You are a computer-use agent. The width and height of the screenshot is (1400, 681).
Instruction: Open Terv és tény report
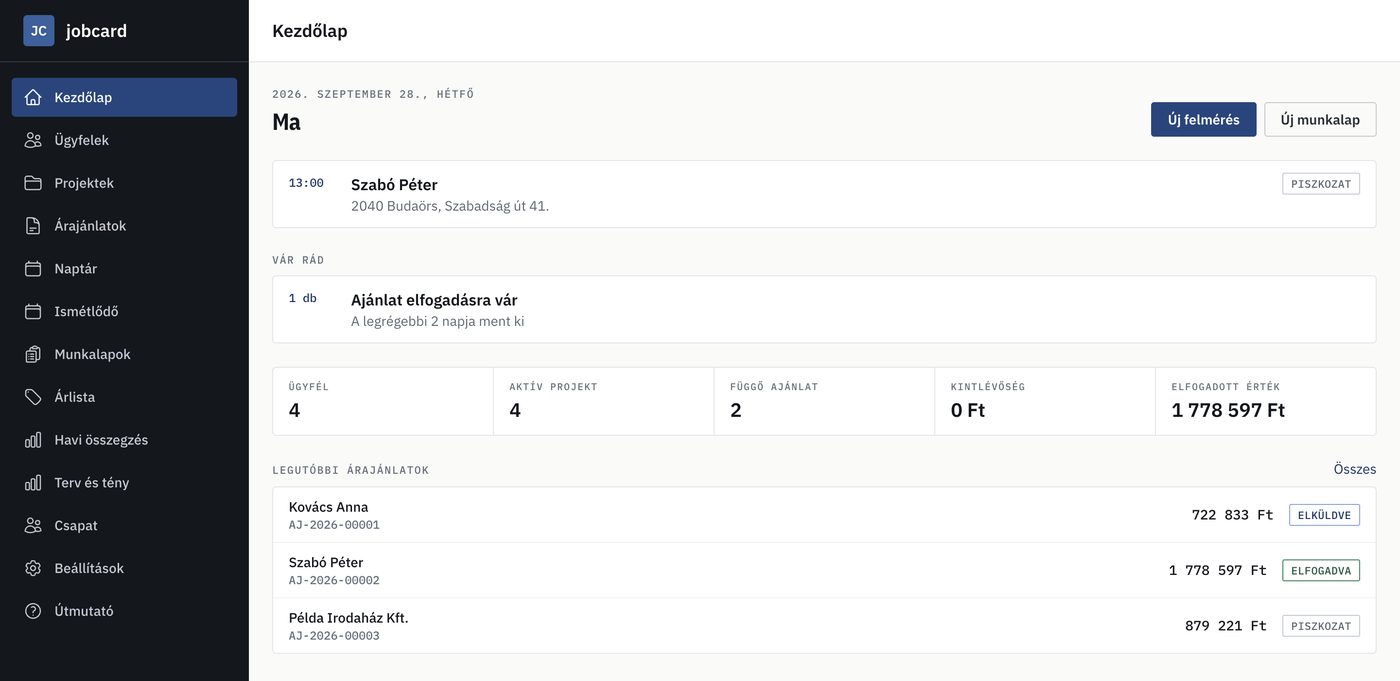(124, 483)
